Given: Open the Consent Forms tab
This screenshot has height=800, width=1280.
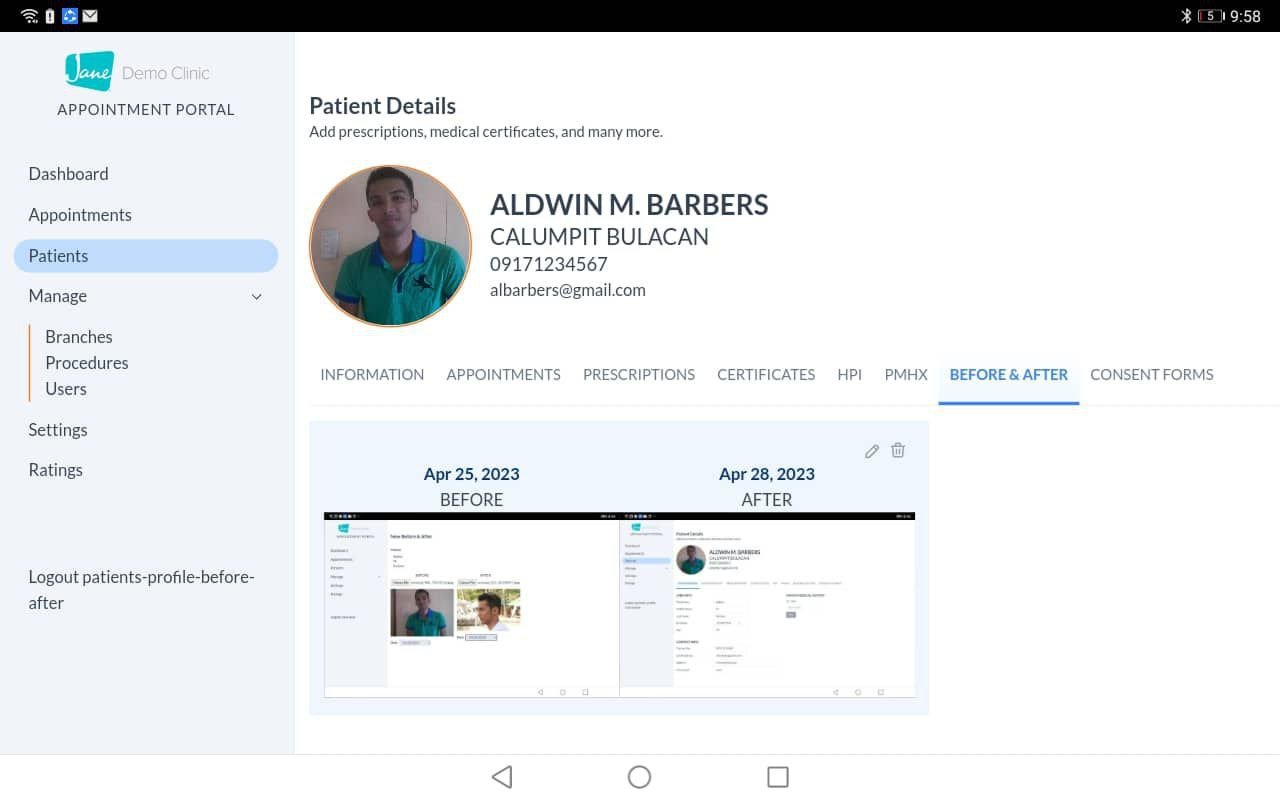Looking at the screenshot, I should (x=1151, y=375).
